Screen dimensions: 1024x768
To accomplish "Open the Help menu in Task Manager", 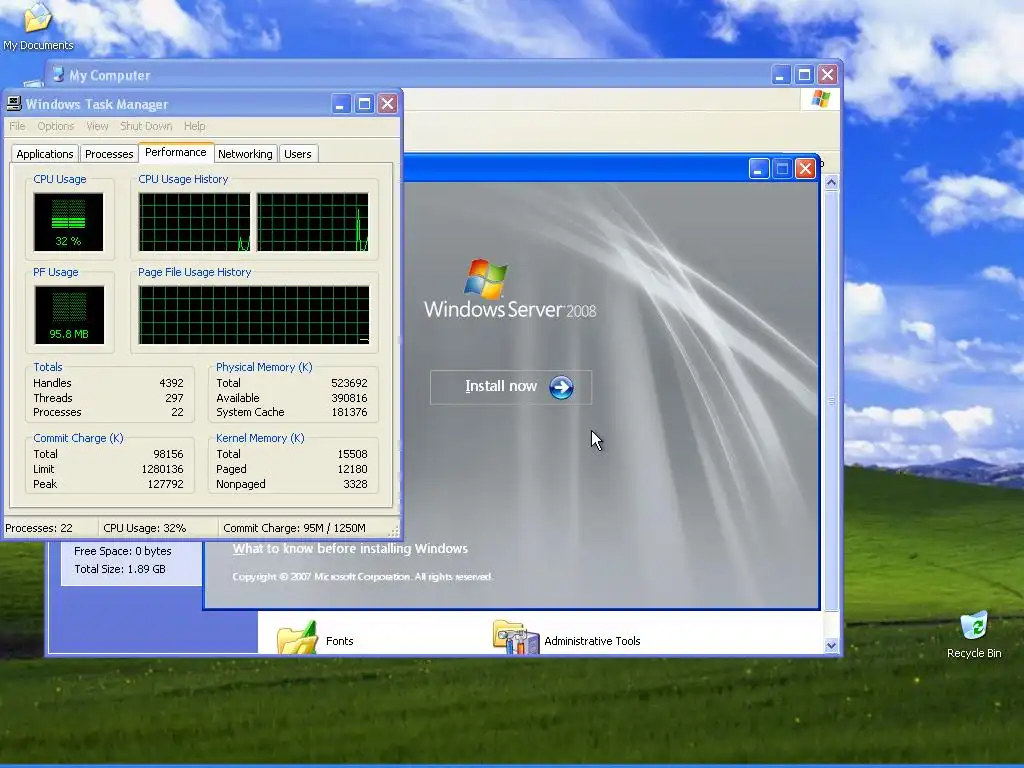I will coord(195,126).
